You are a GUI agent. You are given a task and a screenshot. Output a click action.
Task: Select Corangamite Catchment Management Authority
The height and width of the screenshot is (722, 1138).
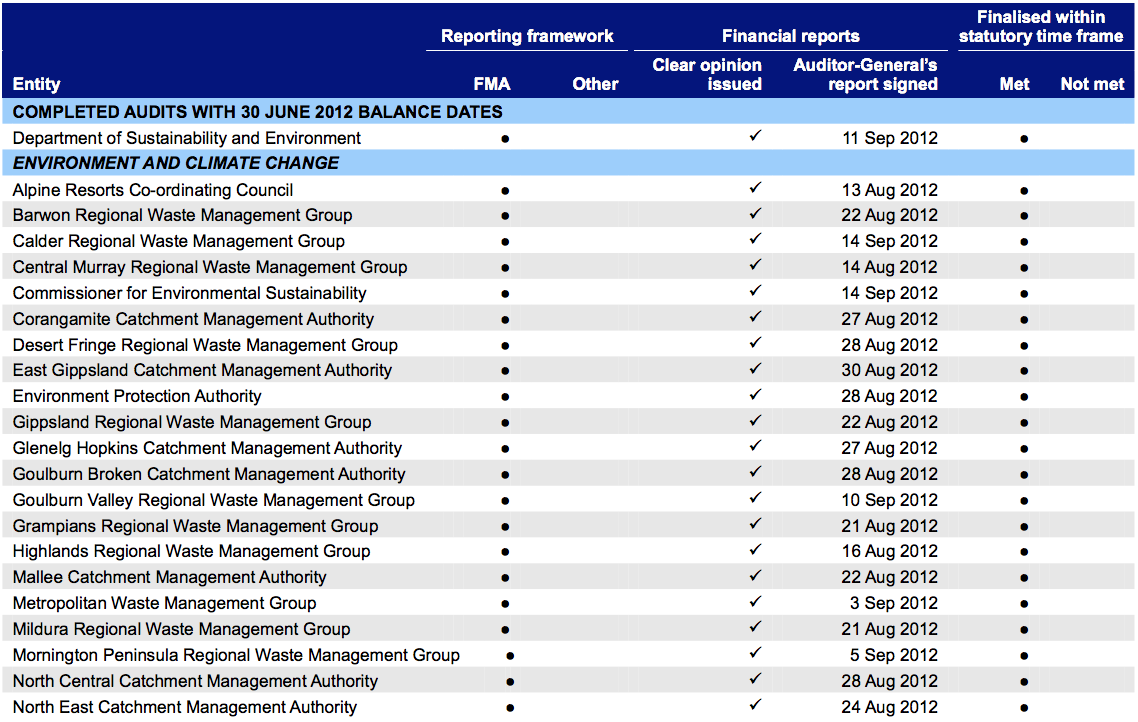click(x=193, y=319)
